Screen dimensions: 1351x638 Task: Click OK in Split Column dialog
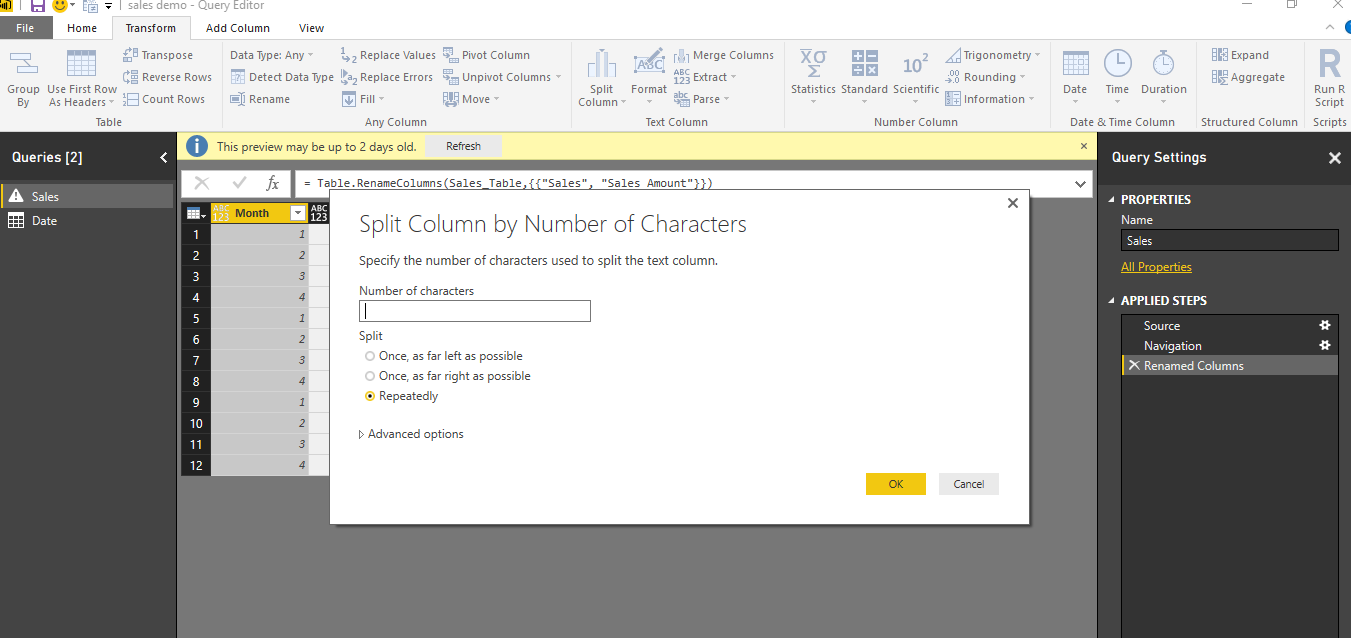click(x=896, y=484)
